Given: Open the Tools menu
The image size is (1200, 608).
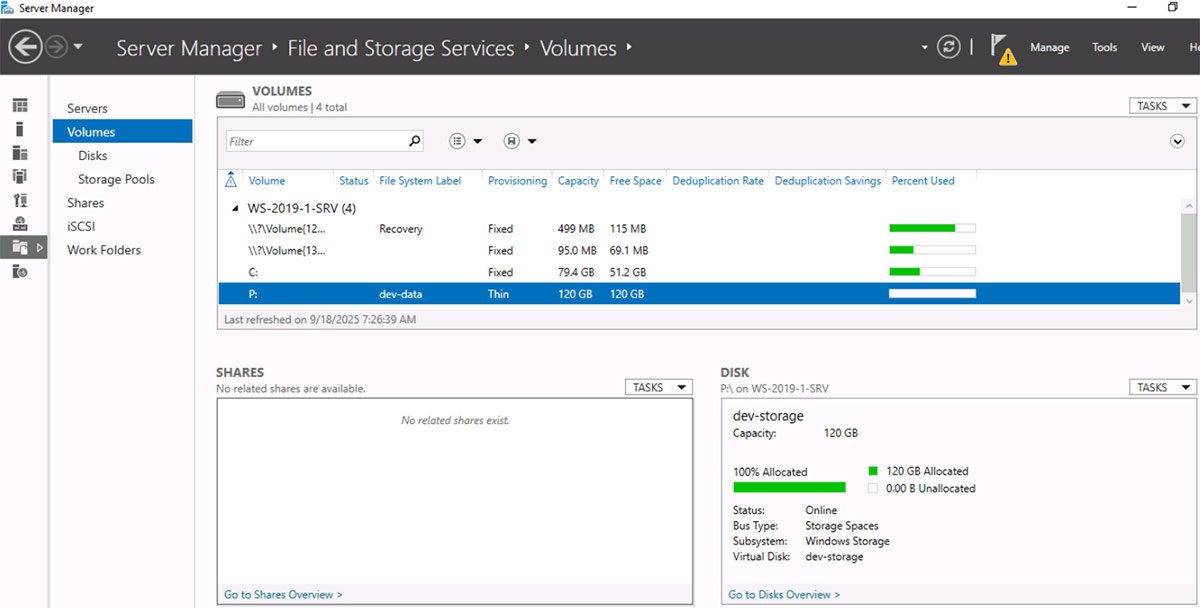Looking at the screenshot, I should 1104,47.
